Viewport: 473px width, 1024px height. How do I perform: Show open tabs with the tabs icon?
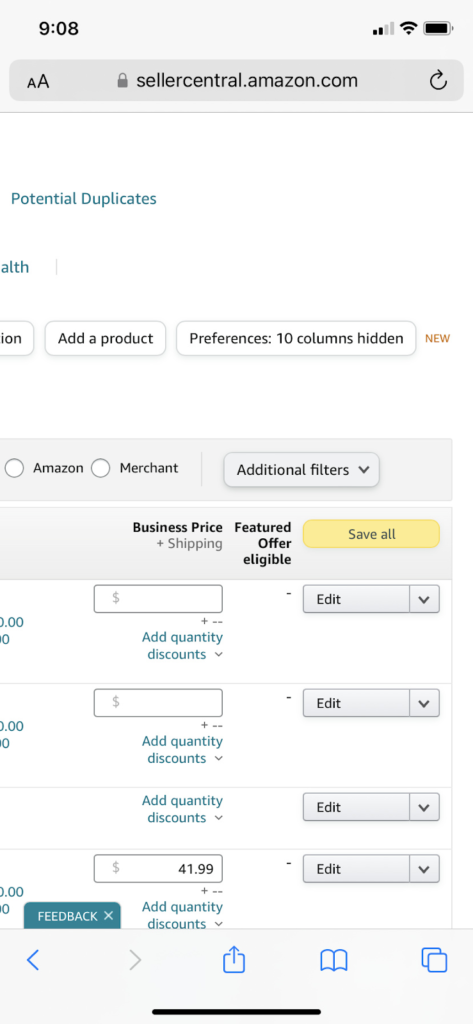(434, 959)
